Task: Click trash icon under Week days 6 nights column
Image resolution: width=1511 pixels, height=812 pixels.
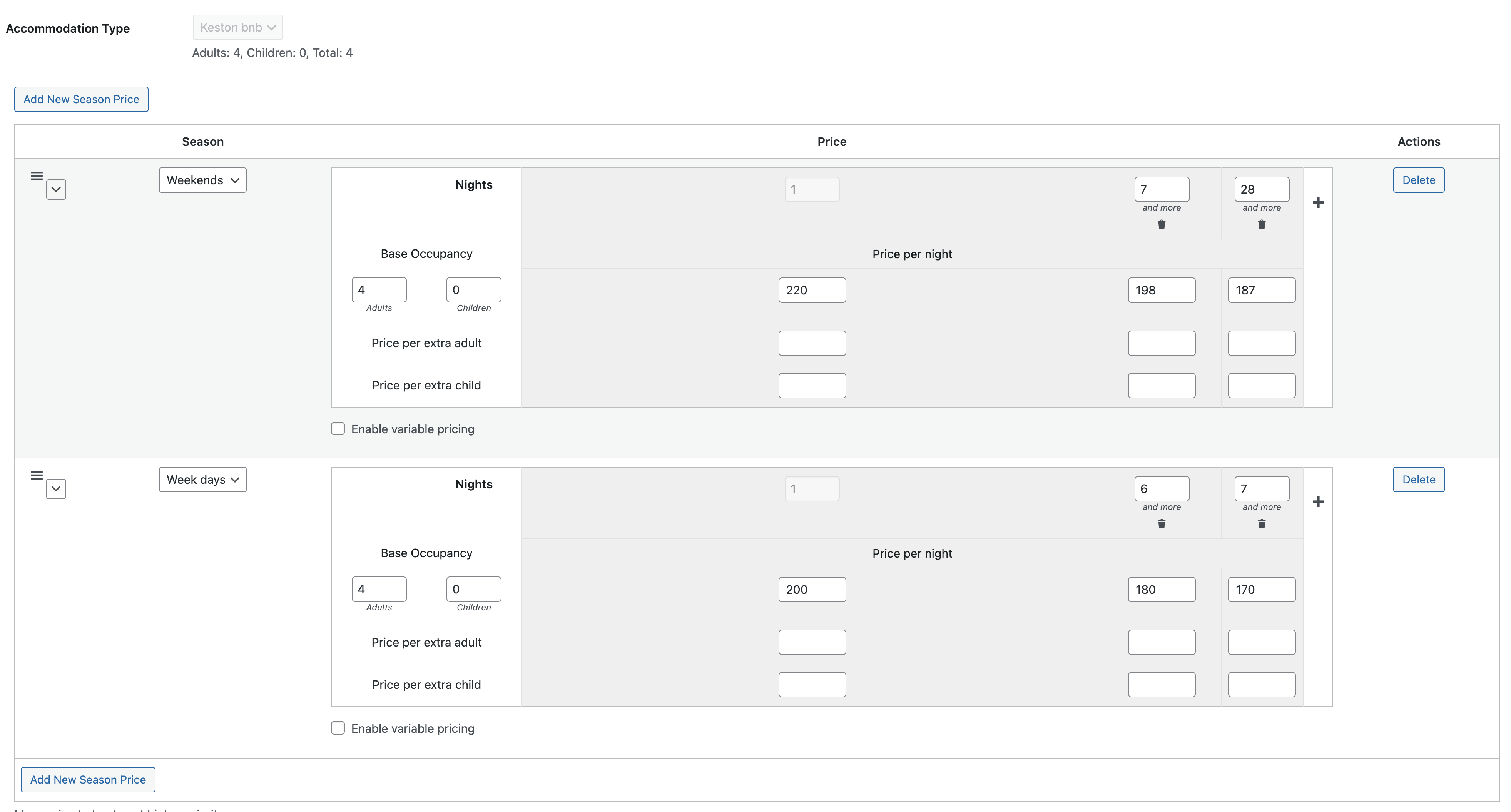Action: point(1162,524)
